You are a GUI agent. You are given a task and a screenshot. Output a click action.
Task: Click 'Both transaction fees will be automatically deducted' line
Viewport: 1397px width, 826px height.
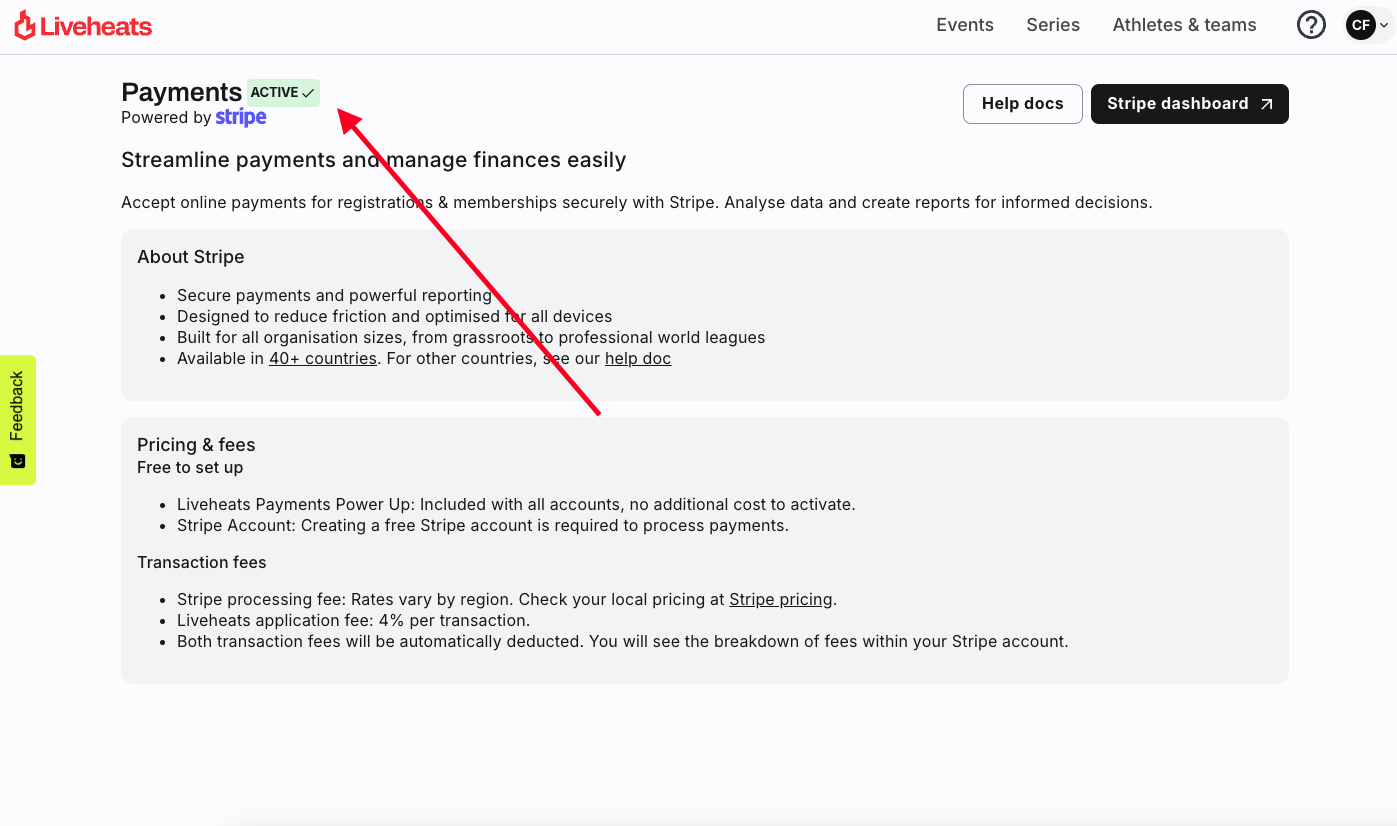623,641
